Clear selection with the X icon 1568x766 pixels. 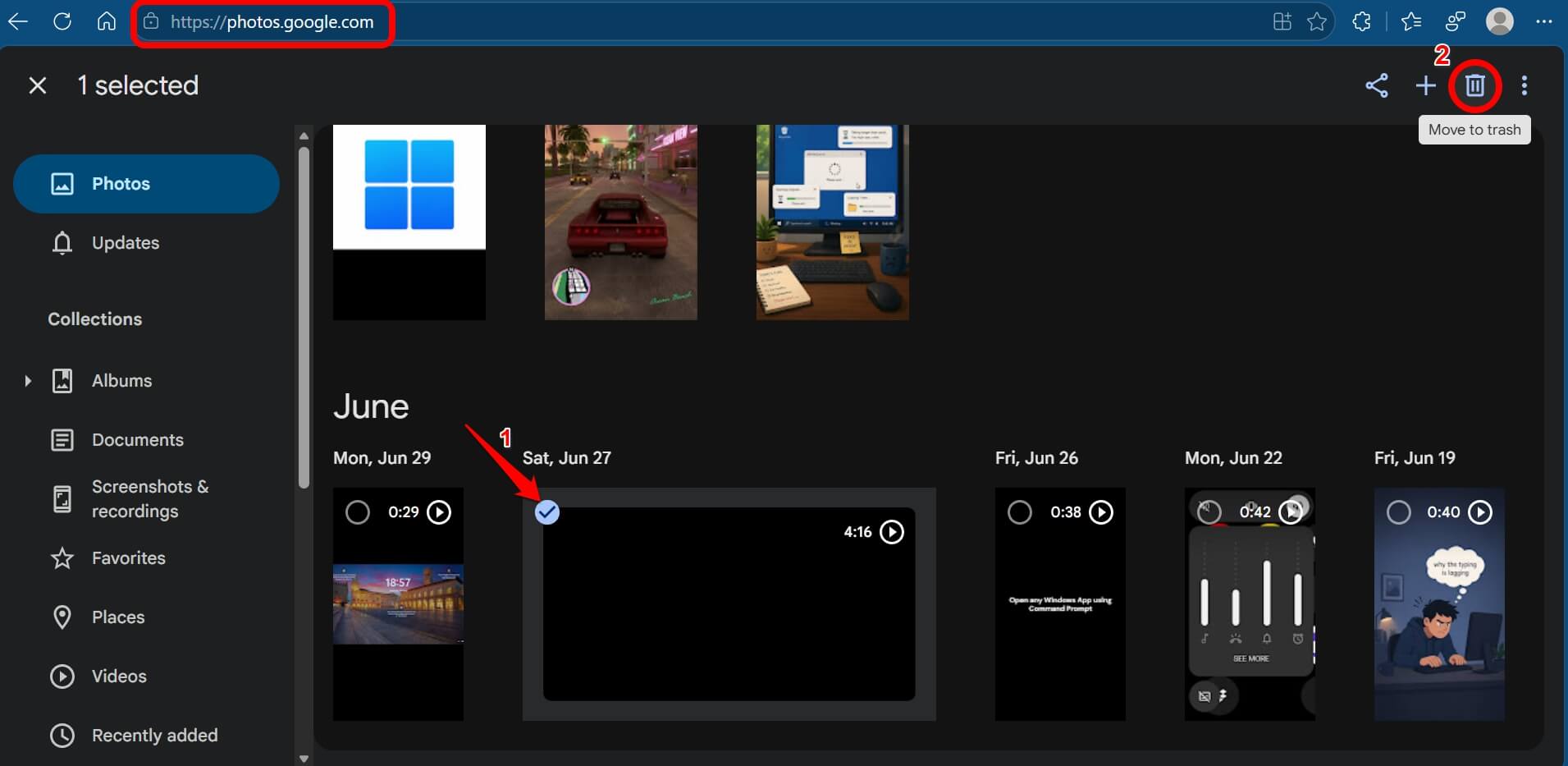pos(38,85)
